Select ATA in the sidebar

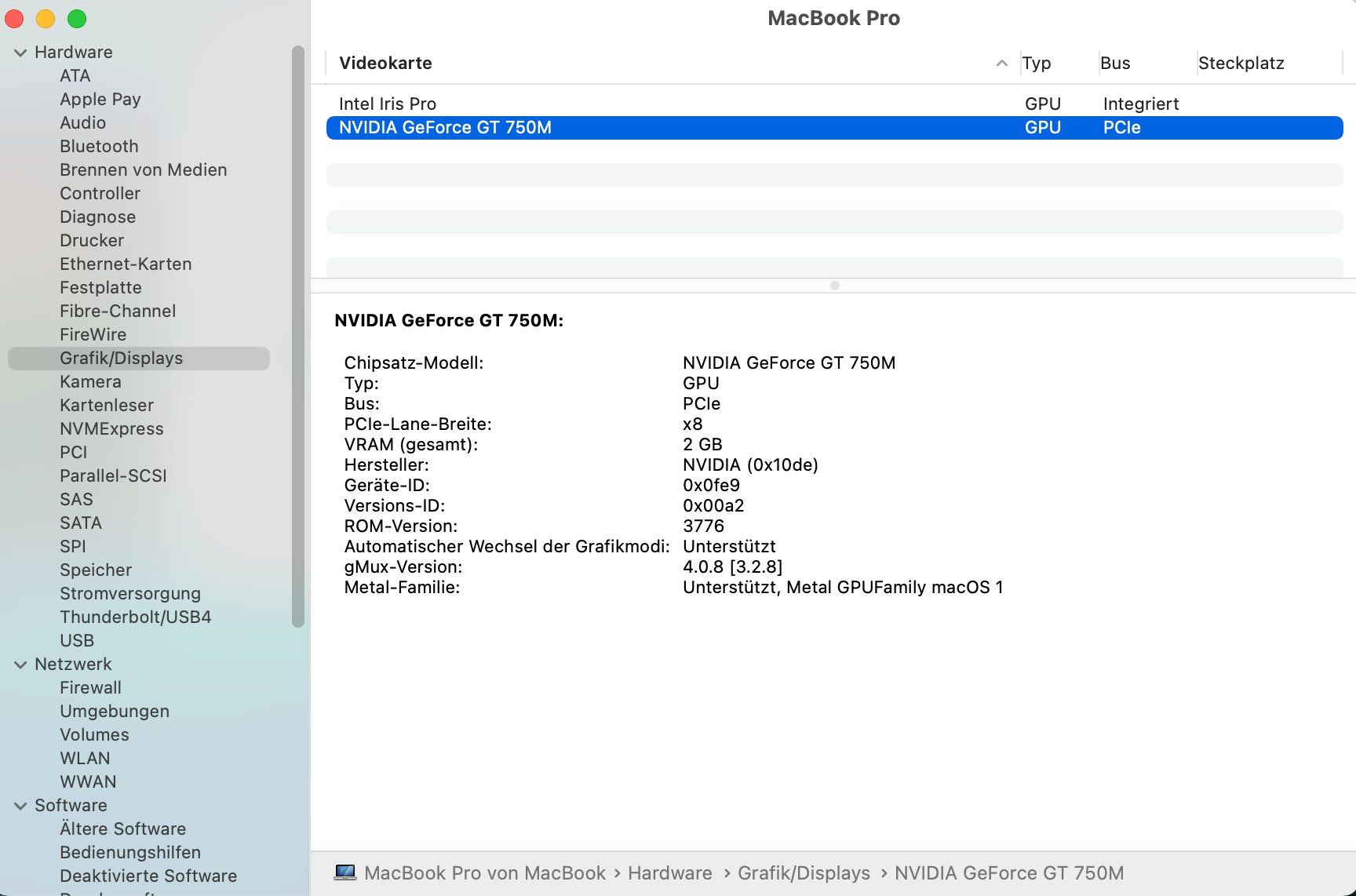75,75
